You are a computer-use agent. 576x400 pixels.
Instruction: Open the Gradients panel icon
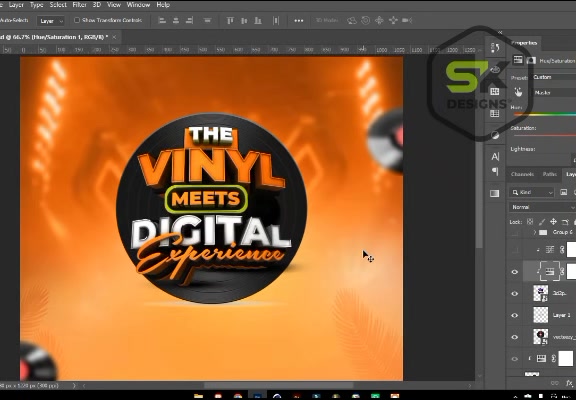(495, 193)
